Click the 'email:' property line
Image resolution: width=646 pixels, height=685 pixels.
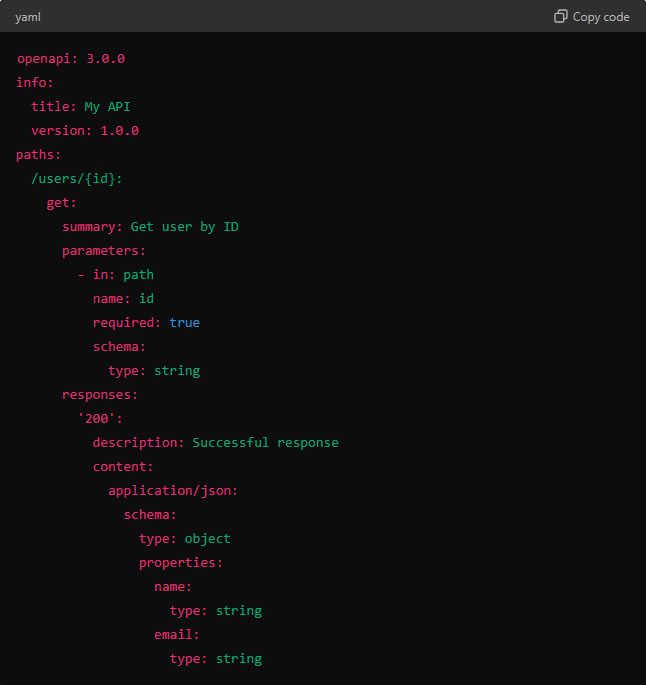[x=177, y=634]
